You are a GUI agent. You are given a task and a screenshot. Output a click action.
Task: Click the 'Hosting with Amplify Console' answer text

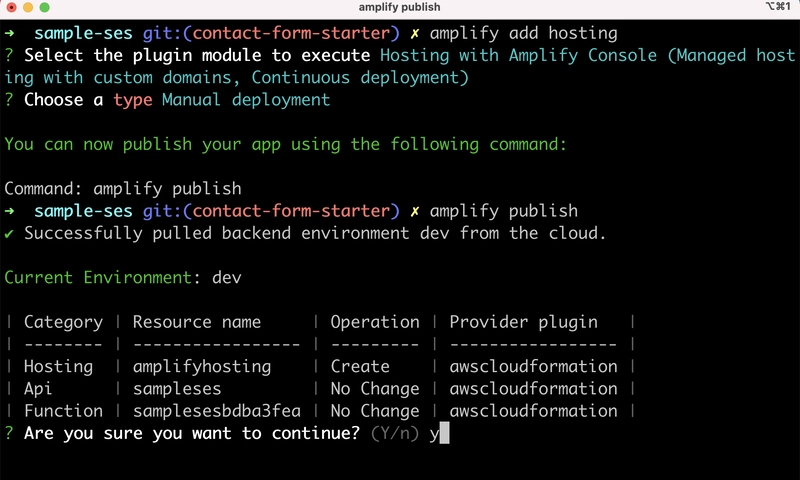518,55
